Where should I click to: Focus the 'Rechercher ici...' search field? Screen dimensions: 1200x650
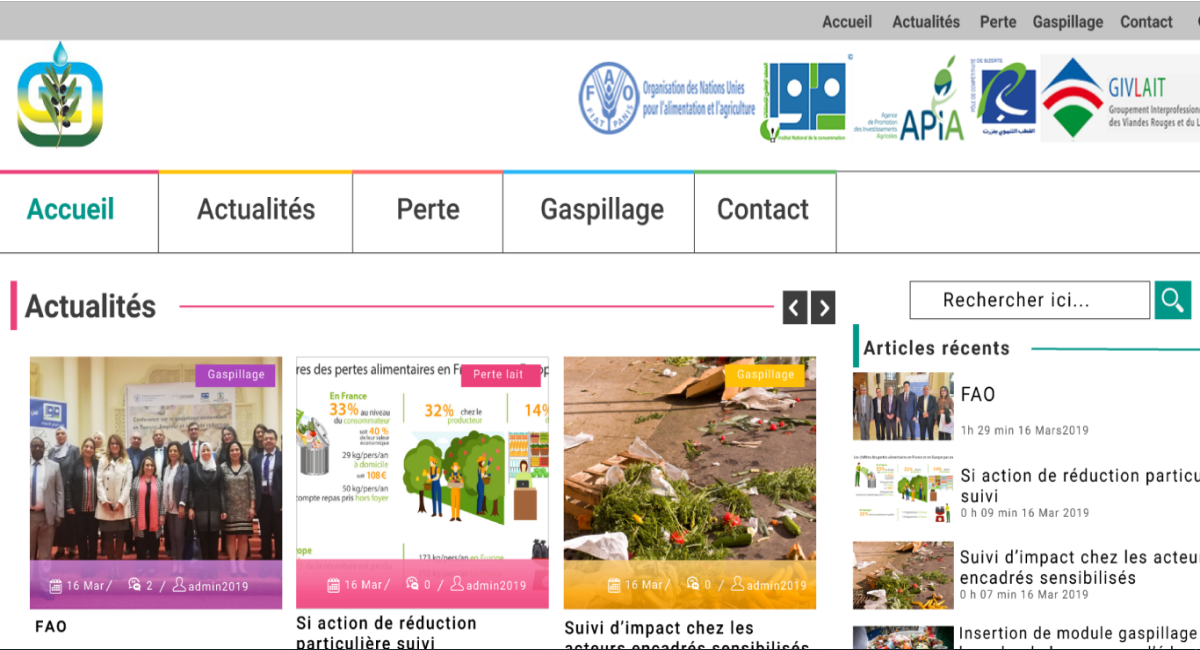click(1030, 300)
